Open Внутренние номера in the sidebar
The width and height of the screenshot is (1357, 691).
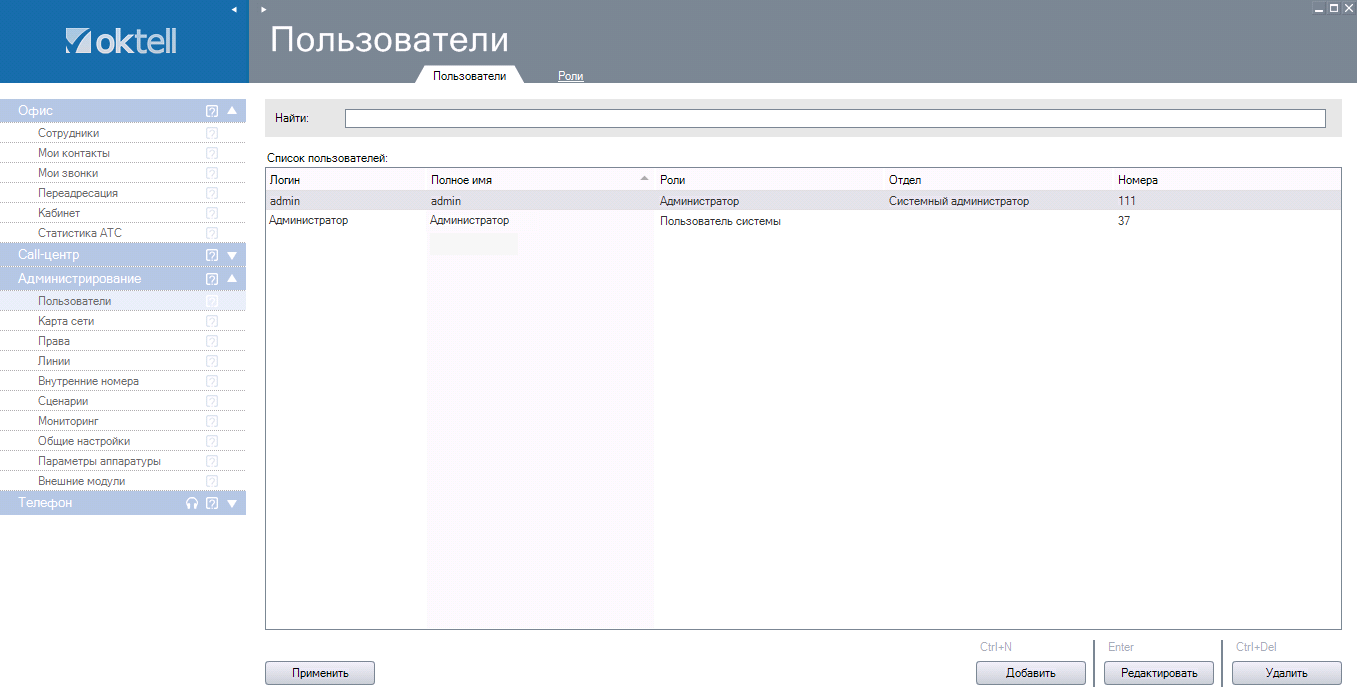click(x=88, y=381)
